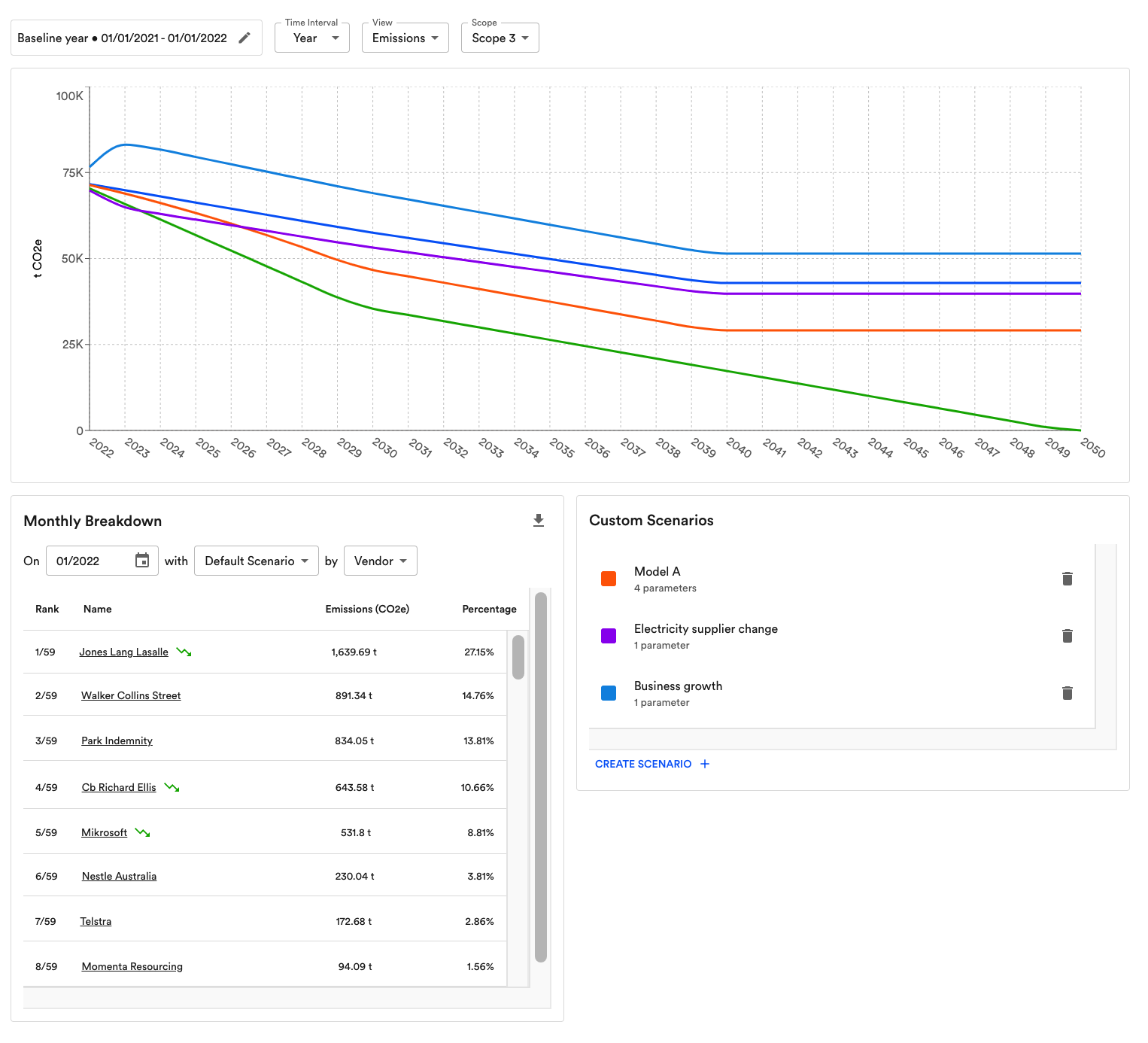Open the Mikrosoft vendor link
This screenshot has width=1148, height=1043.
(x=105, y=832)
